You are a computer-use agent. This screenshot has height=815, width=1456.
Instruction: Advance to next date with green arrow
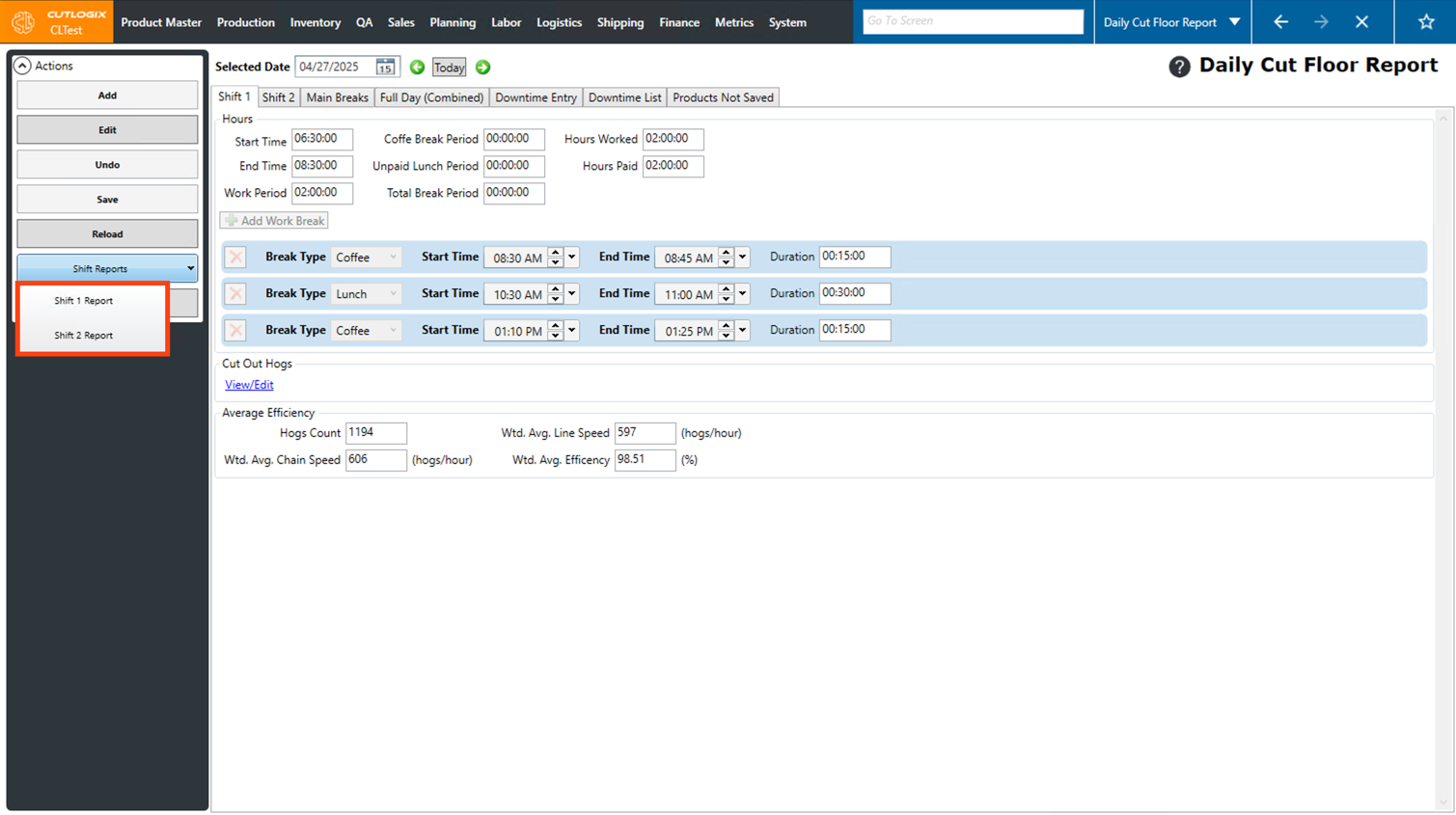pos(482,68)
